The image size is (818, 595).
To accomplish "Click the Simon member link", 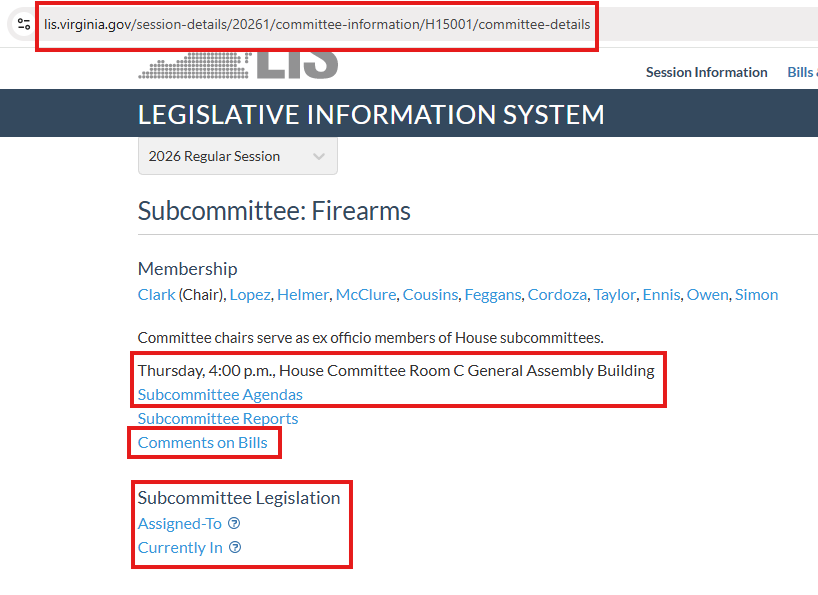I will pyautogui.click(x=756, y=294).
